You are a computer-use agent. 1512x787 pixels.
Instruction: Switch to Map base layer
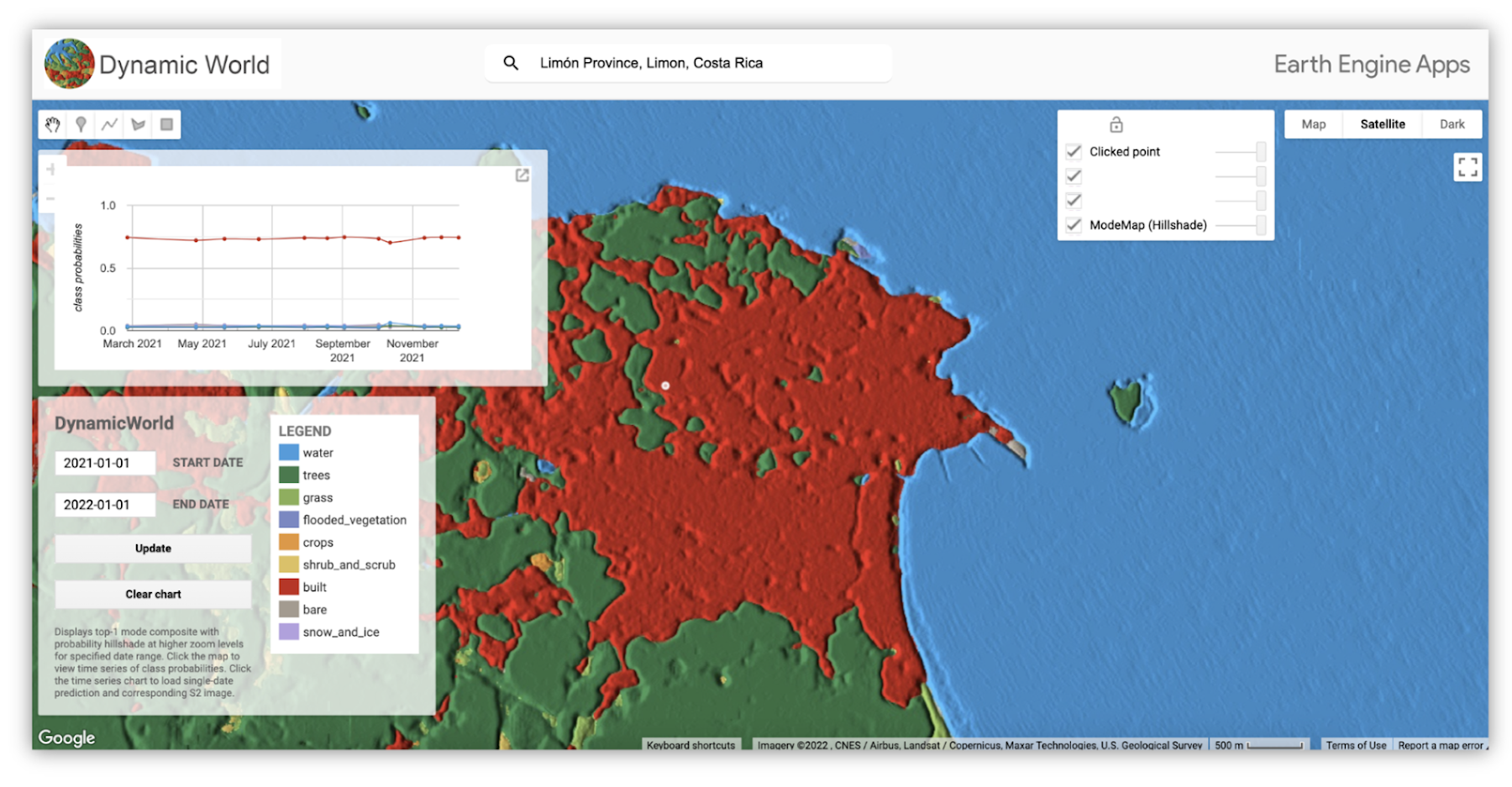(1314, 124)
